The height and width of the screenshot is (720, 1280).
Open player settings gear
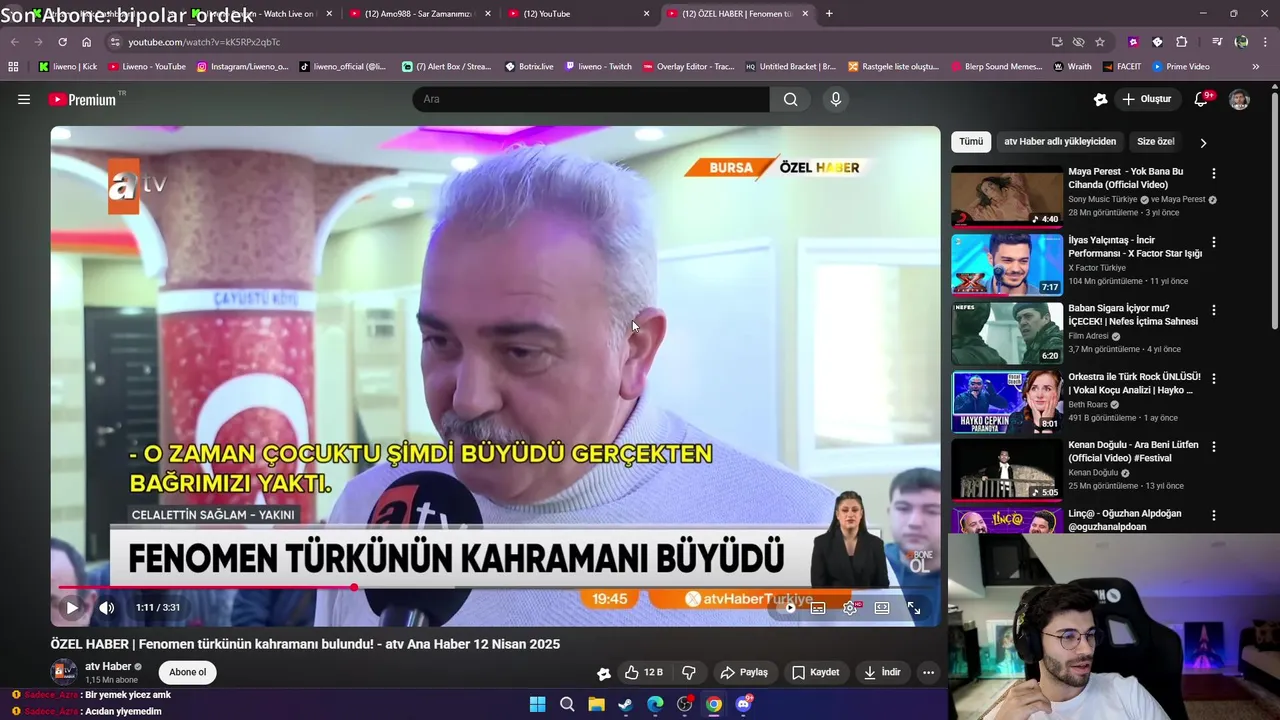[x=850, y=607]
